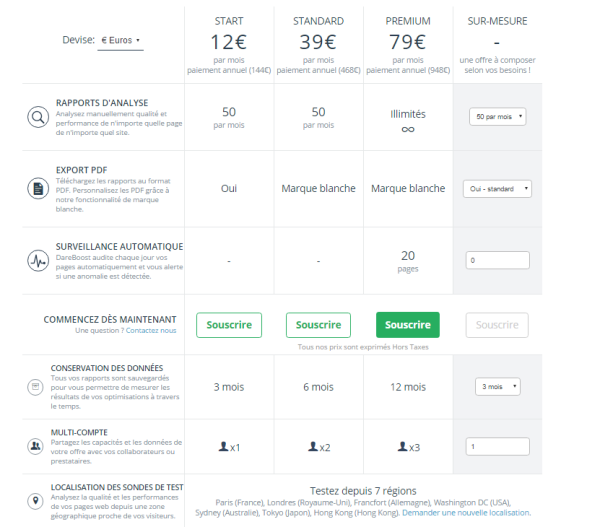The width and height of the screenshot is (600, 527).
Task: Open the '3 mois' data retention dropdown
Action: coord(497,386)
